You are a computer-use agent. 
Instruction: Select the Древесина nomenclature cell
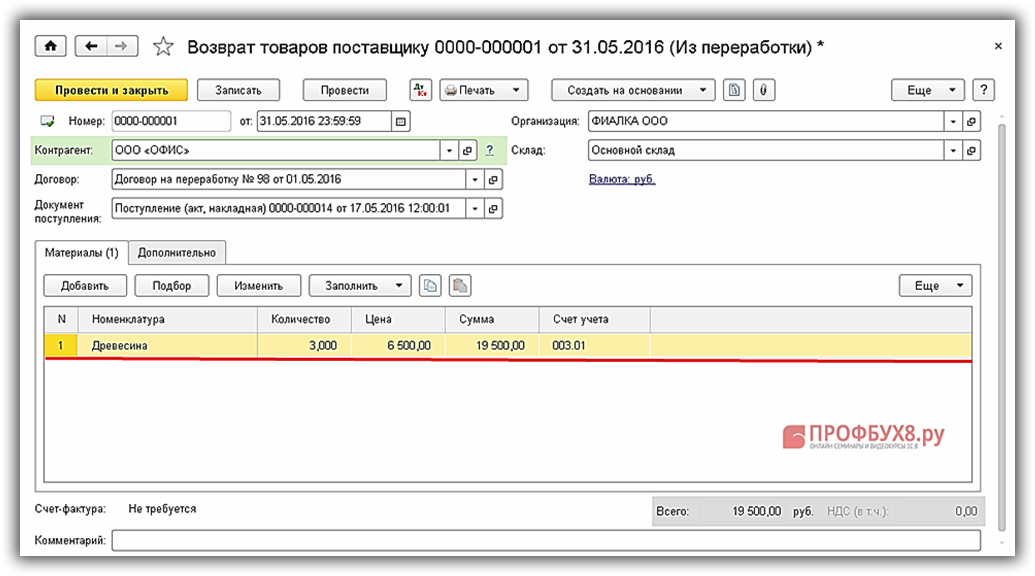pyautogui.click(x=168, y=346)
